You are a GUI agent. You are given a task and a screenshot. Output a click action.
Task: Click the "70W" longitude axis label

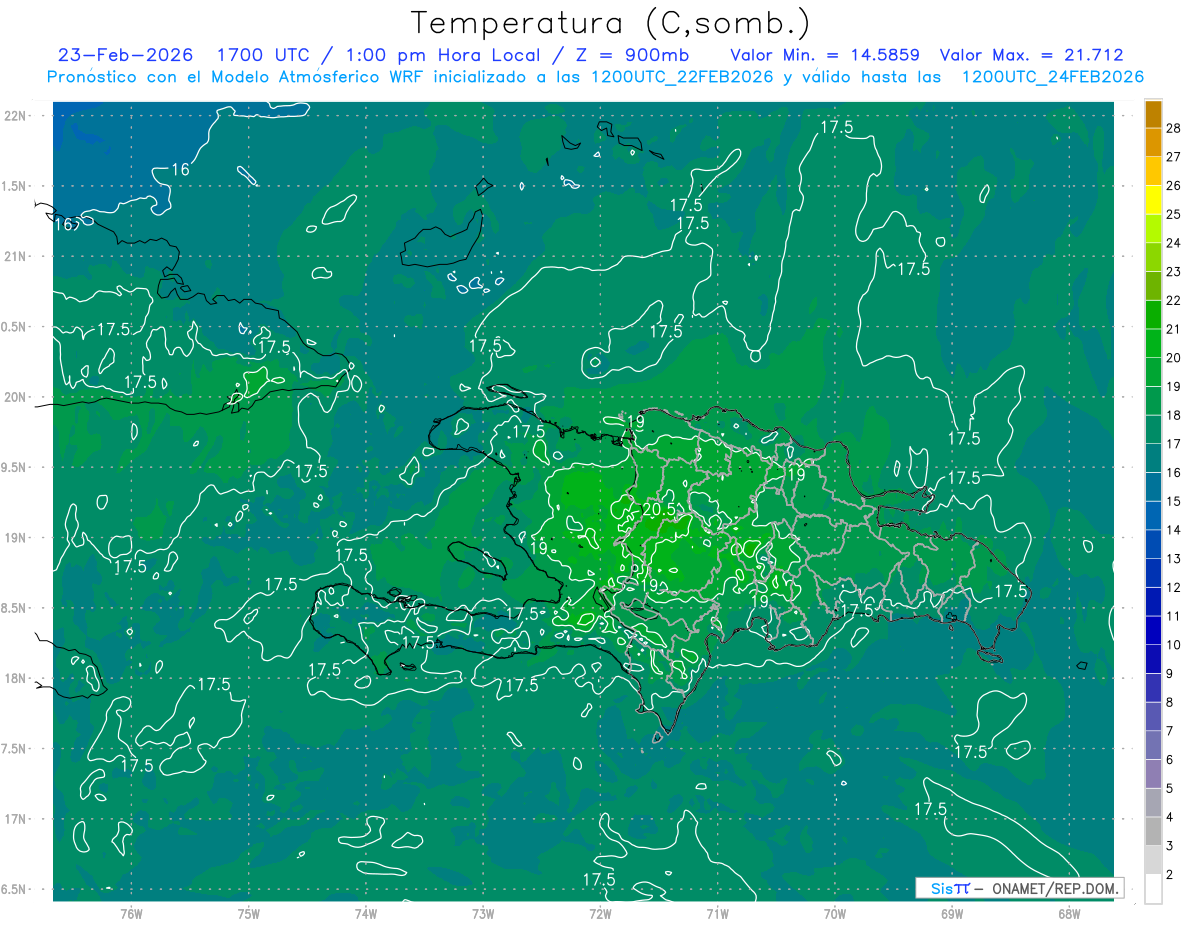[x=834, y=913]
